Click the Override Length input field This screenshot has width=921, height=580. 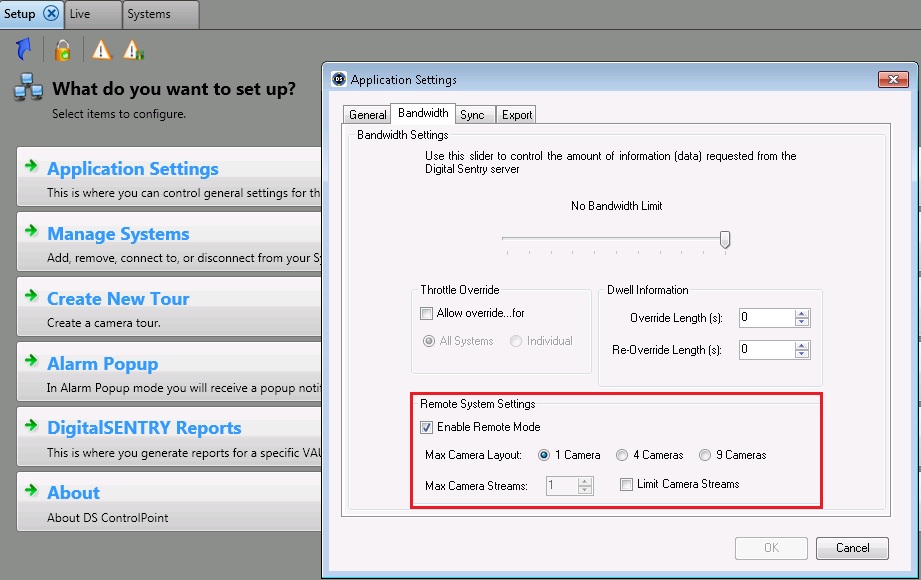(x=766, y=318)
